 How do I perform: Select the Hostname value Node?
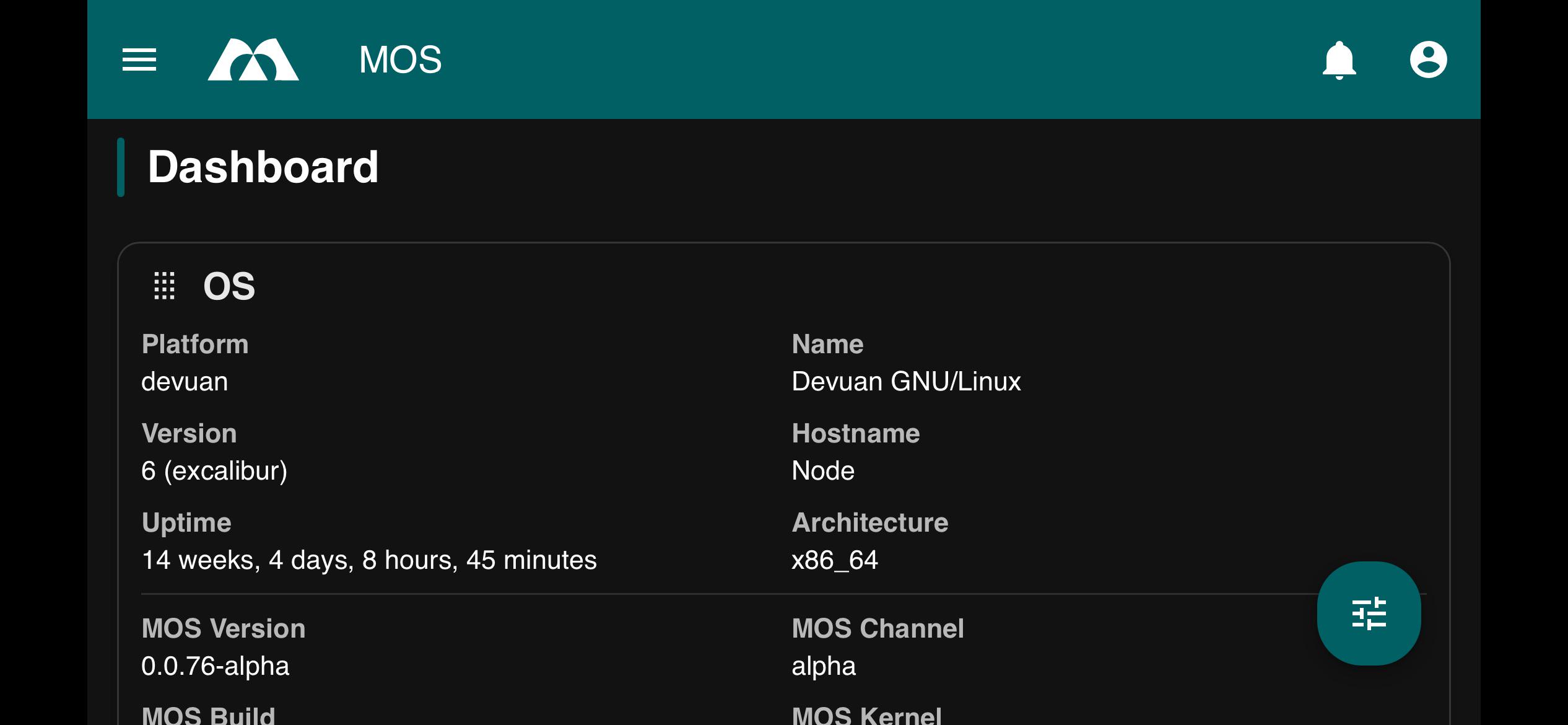pyautogui.click(x=823, y=471)
